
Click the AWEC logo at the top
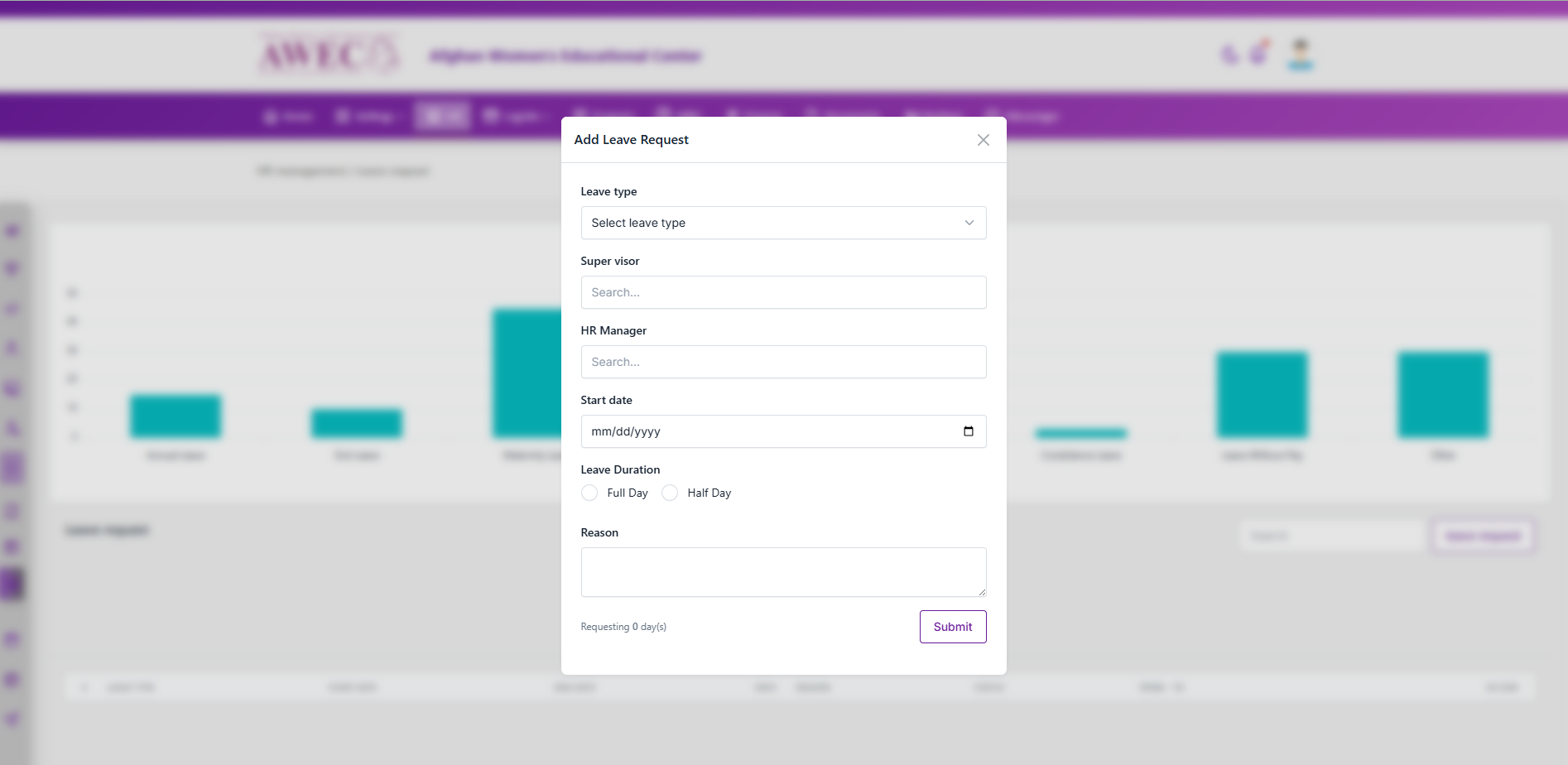click(x=325, y=55)
